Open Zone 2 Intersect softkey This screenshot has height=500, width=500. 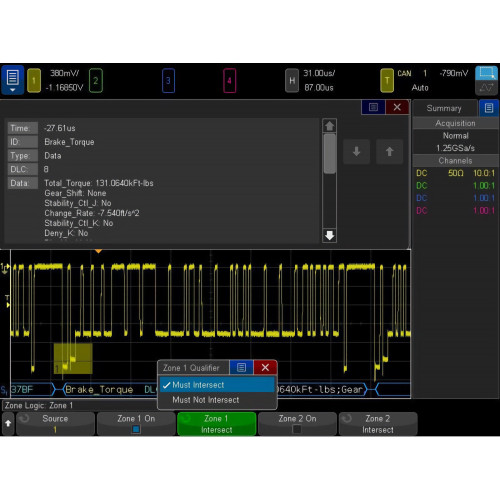[x=378, y=423]
